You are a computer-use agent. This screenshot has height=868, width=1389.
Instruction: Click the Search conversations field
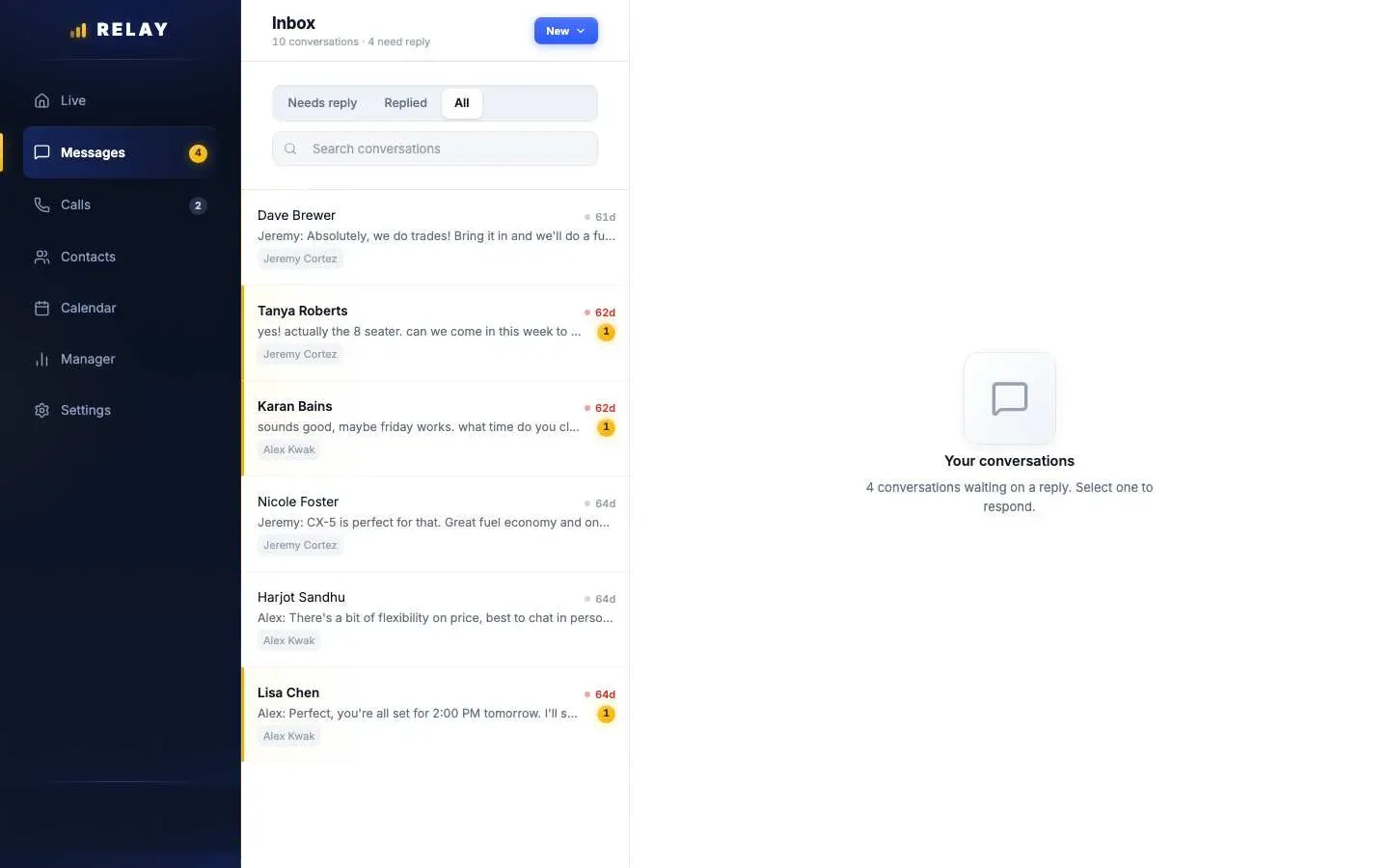point(435,149)
